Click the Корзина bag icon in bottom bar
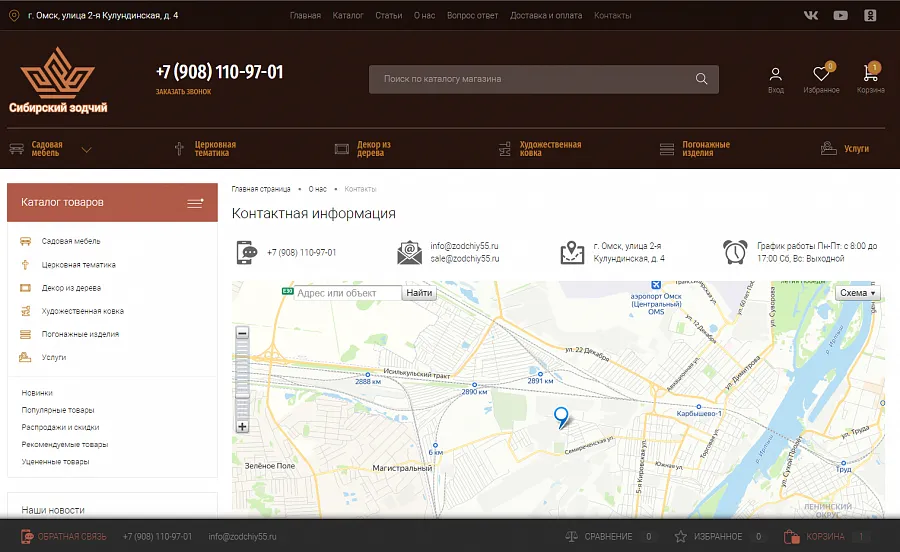The width and height of the screenshot is (900, 552). pos(792,537)
